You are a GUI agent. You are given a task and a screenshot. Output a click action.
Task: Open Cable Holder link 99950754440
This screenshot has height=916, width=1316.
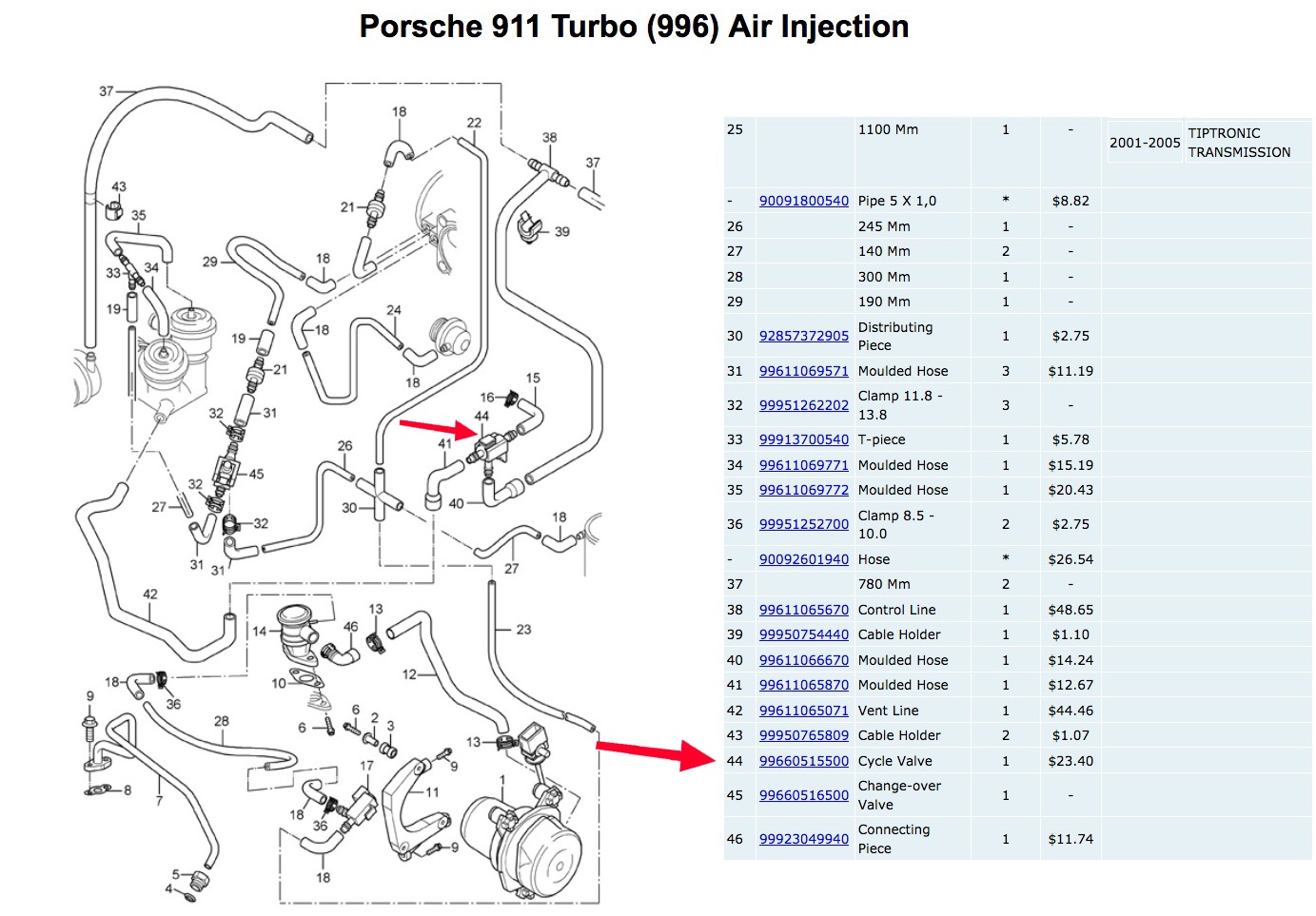pyautogui.click(x=803, y=634)
